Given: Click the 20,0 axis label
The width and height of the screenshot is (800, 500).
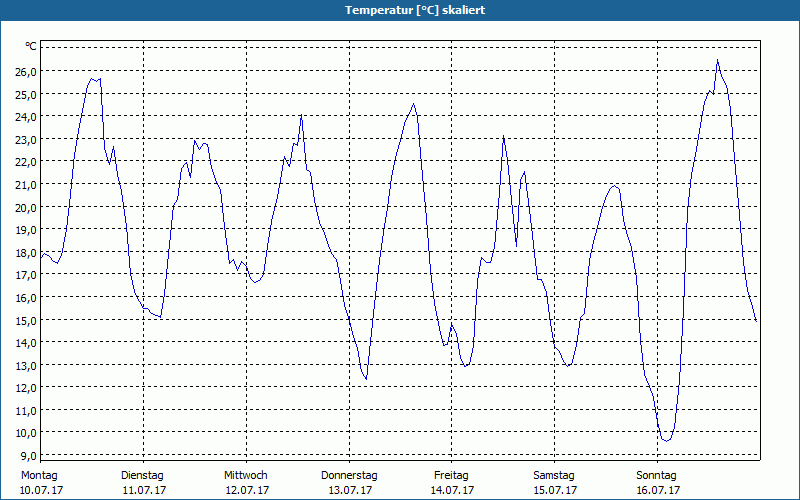Looking at the screenshot, I should click(27, 207).
